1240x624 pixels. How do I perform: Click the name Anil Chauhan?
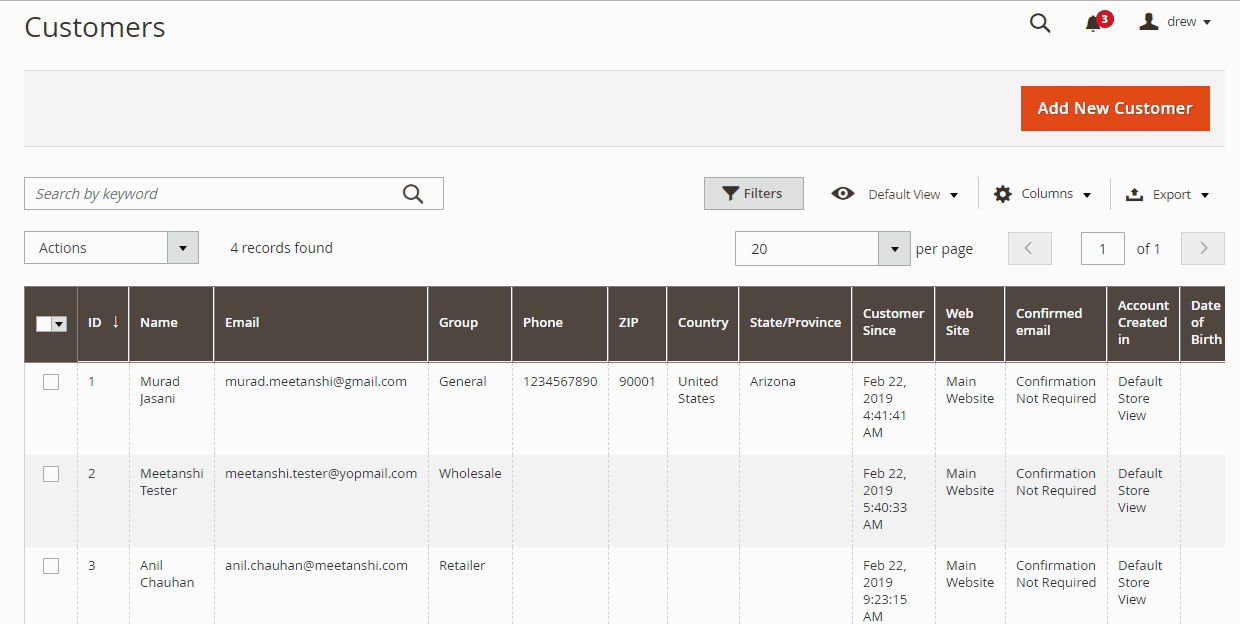[167, 574]
